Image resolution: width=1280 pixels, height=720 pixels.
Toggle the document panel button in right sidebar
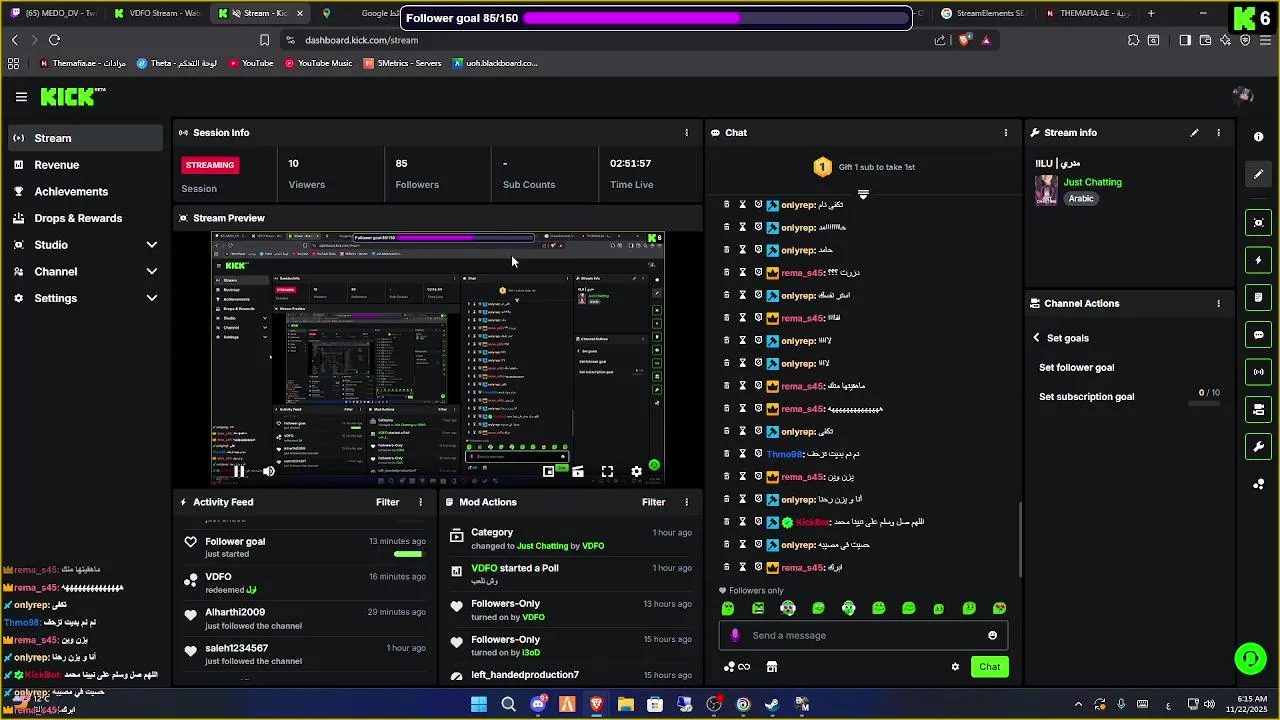[x=1258, y=297]
